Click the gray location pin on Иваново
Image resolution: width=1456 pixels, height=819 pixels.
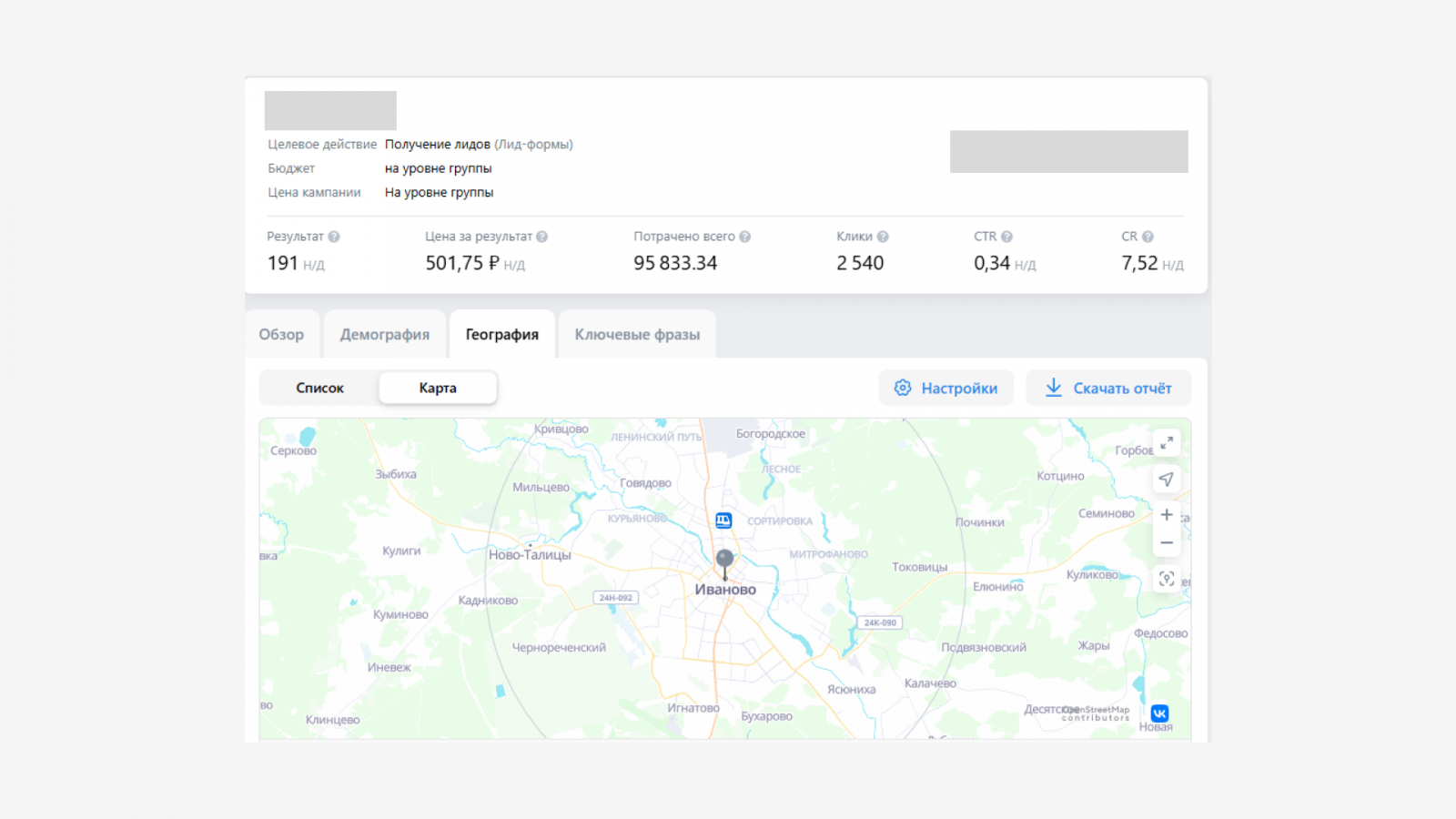pyautogui.click(x=724, y=561)
